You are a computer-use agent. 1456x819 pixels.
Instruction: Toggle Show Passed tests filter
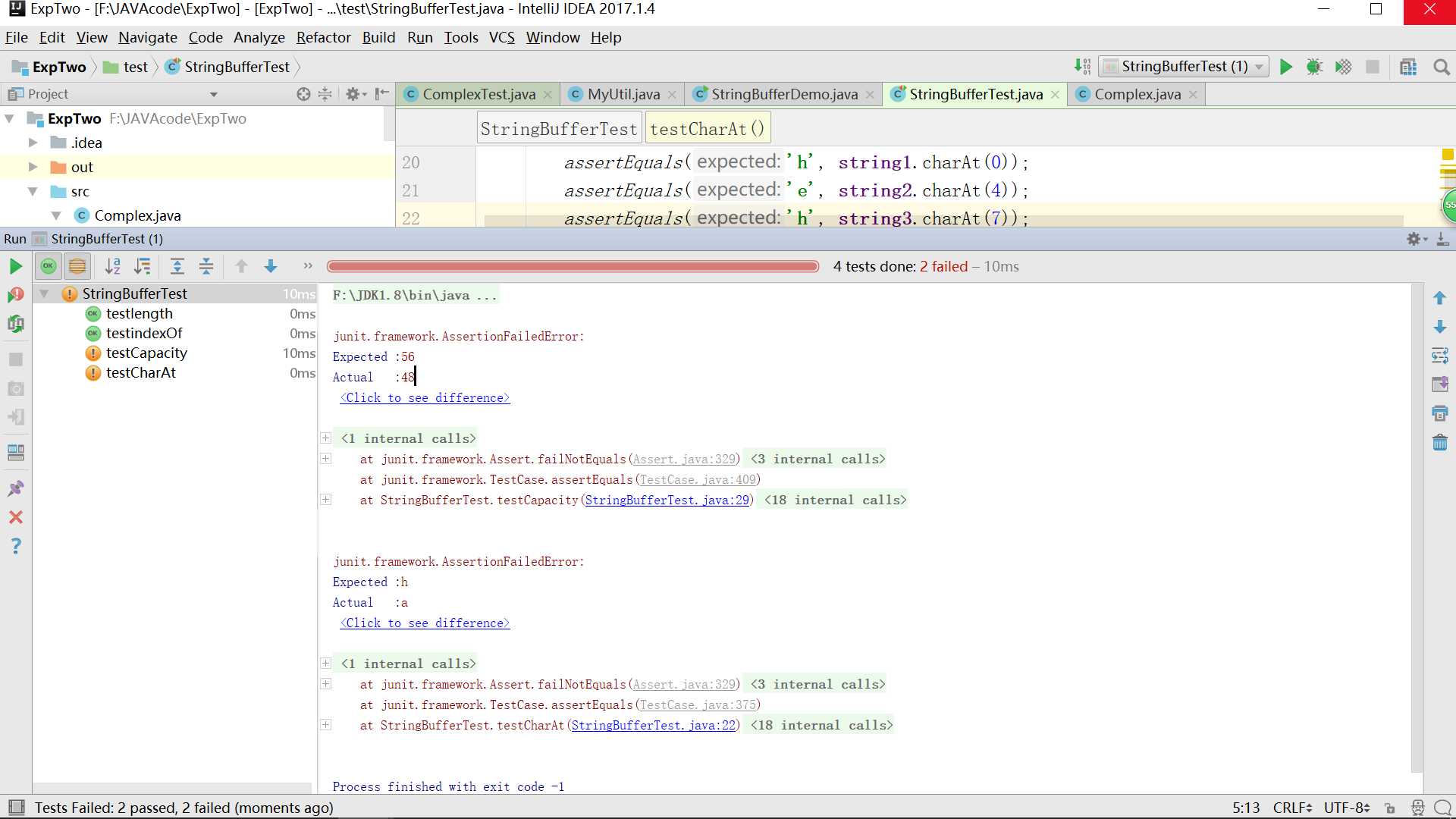(49, 266)
